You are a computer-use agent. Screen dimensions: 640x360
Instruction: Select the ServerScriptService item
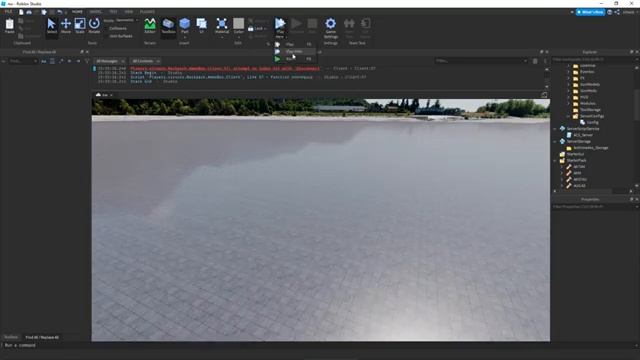582,129
